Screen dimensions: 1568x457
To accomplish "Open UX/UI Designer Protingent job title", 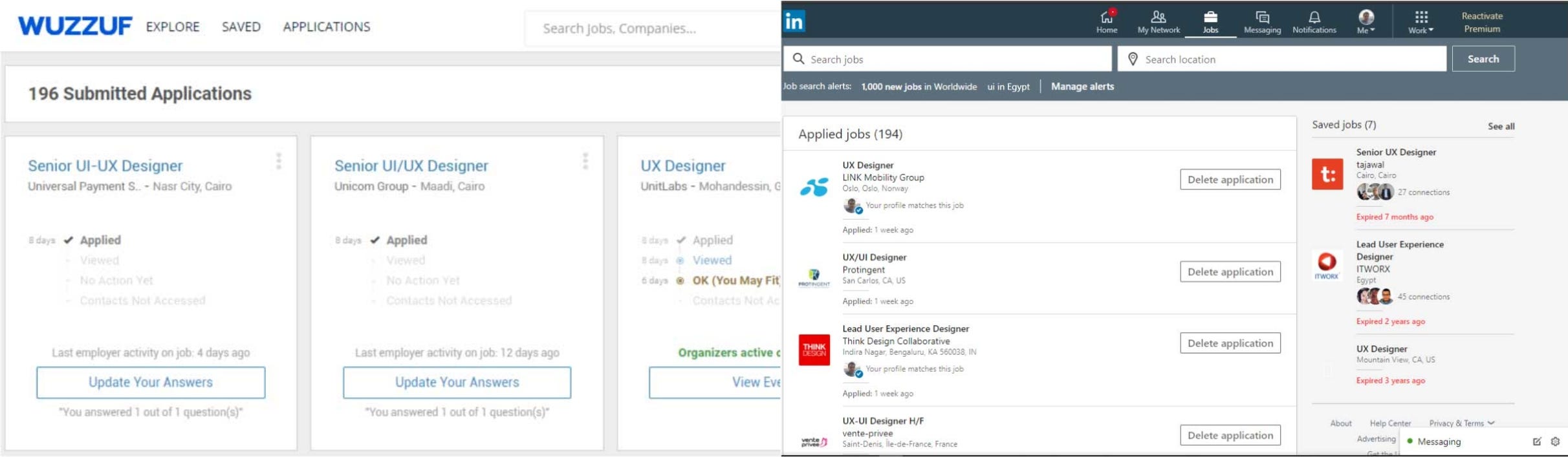I will point(874,257).
